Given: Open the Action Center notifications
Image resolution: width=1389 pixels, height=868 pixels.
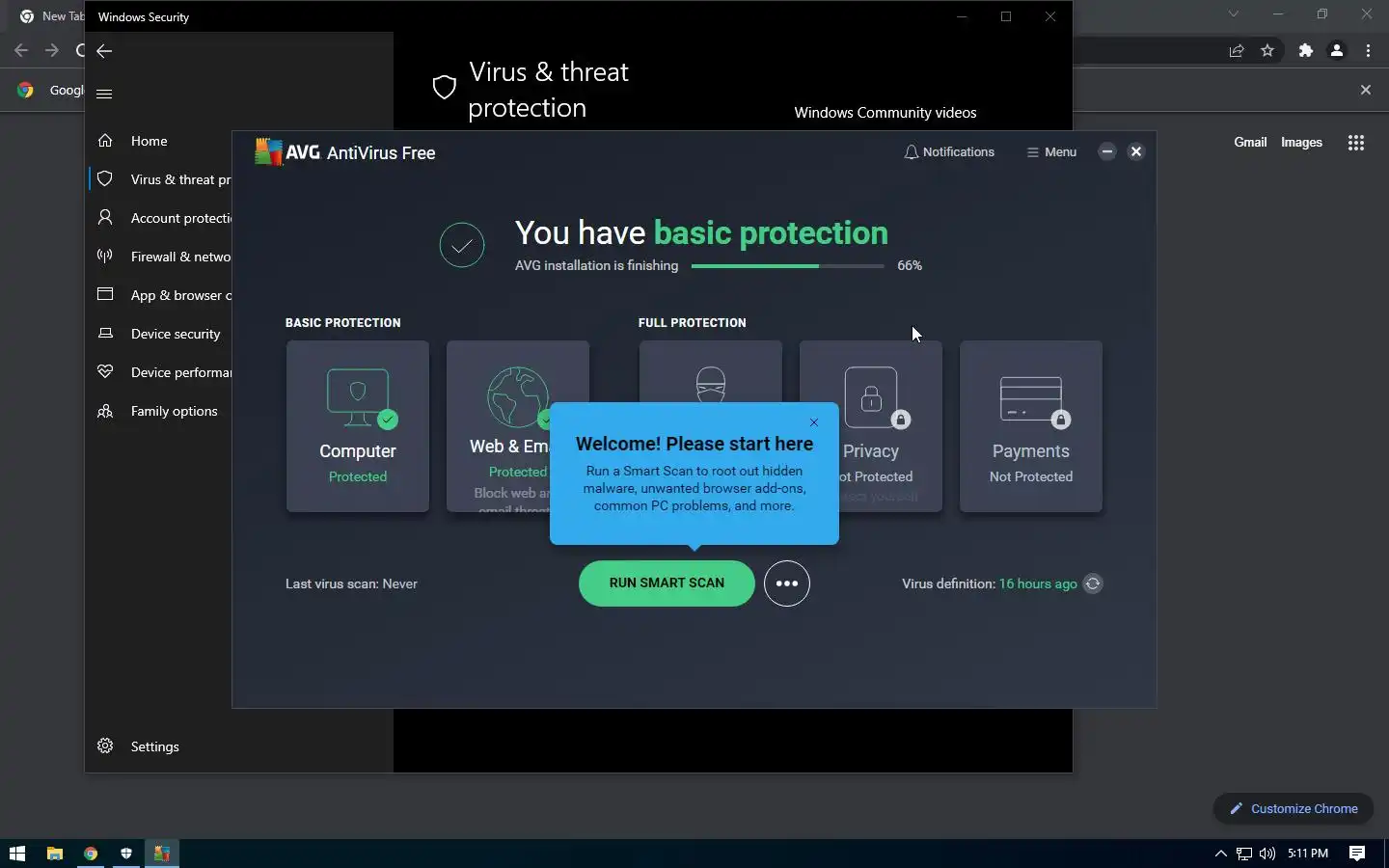Looking at the screenshot, I should coord(1357,854).
